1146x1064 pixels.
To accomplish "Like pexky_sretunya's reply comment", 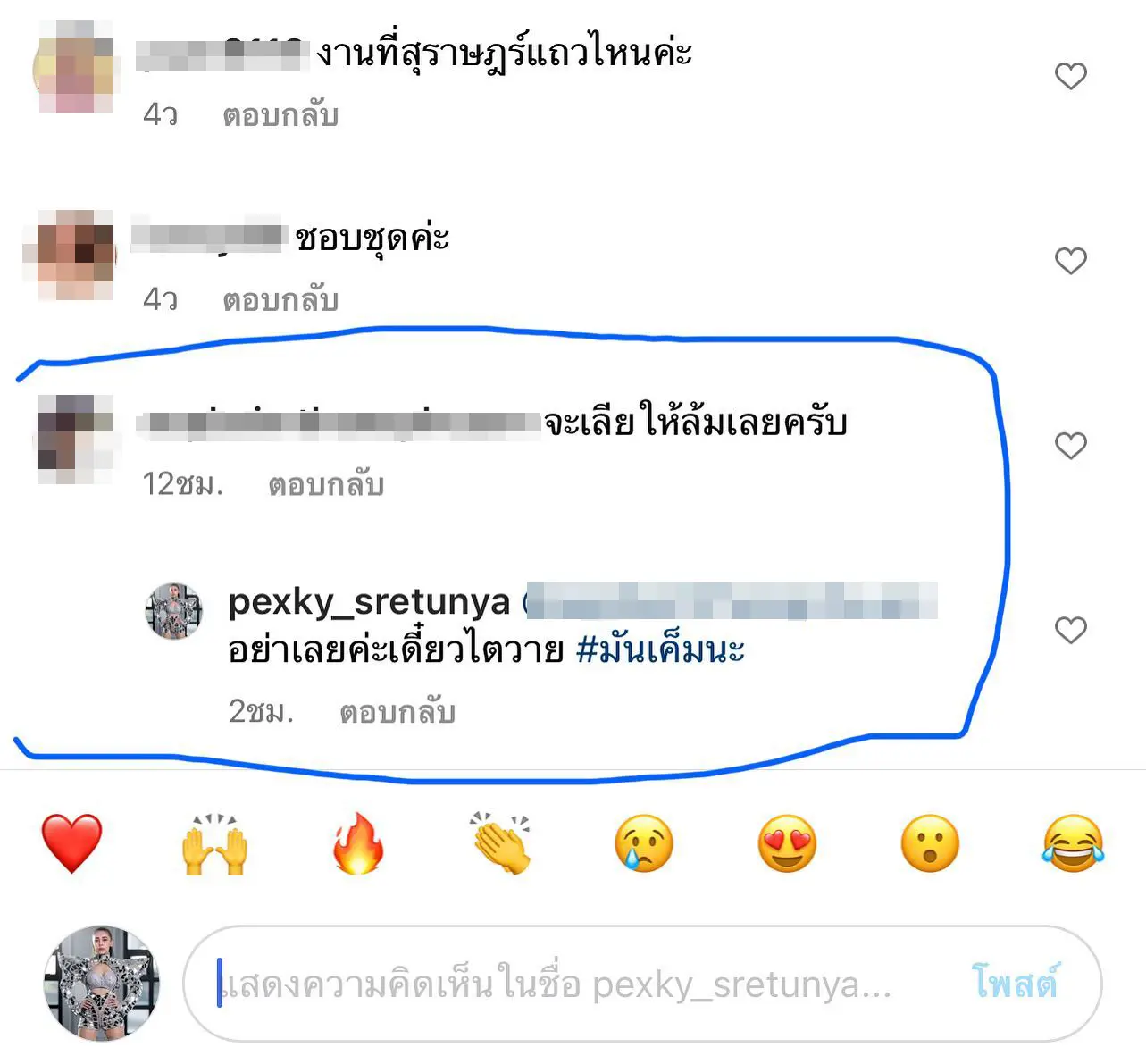I will (x=1070, y=630).
